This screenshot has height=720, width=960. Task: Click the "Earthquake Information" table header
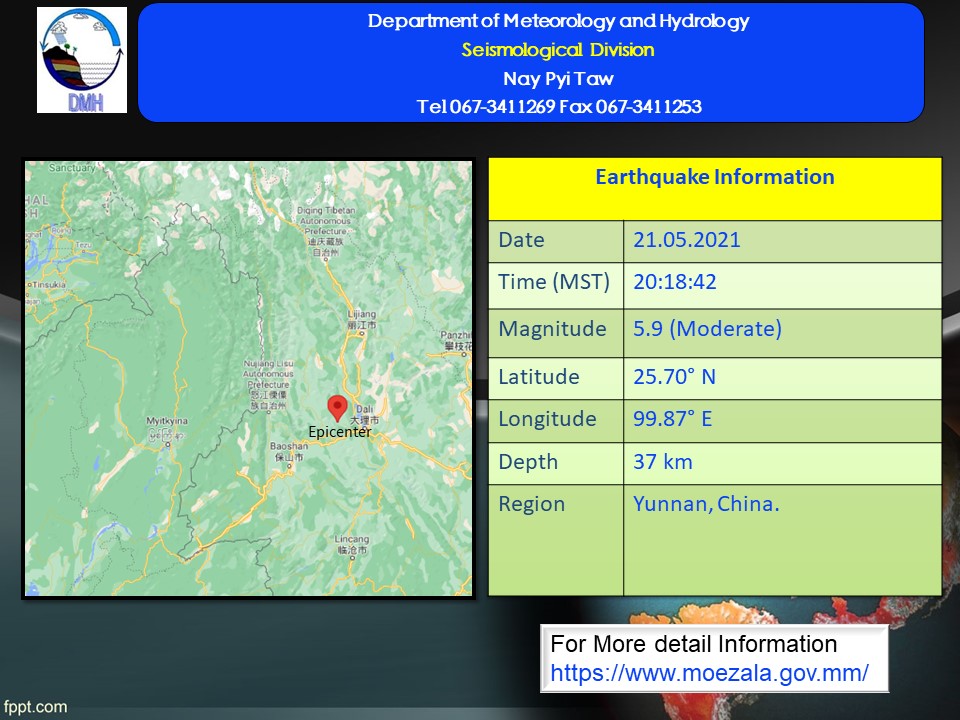pyautogui.click(x=714, y=189)
